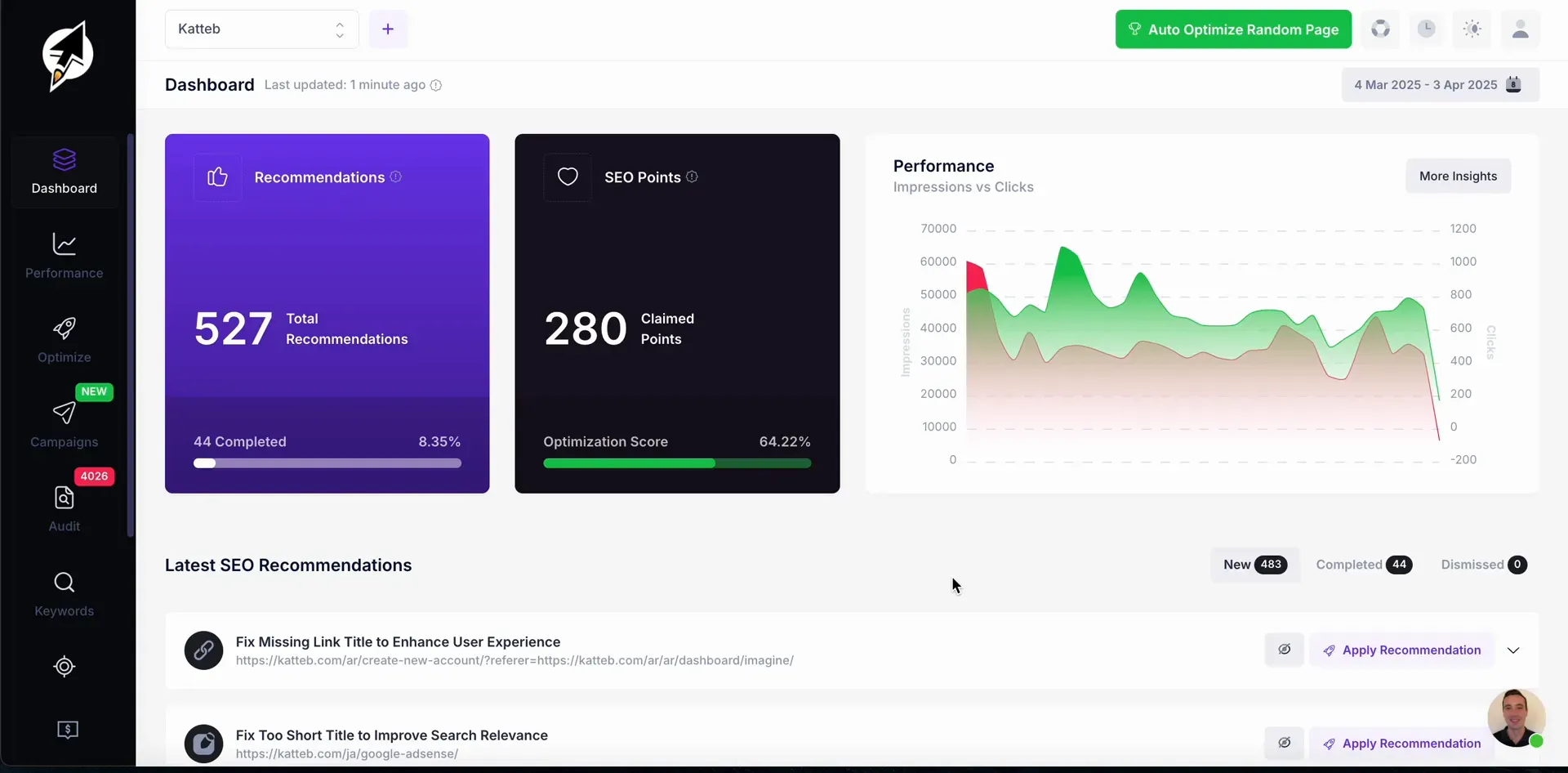Switch to the Completed recommendations tab
The width and height of the screenshot is (1568, 773).
click(1364, 565)
